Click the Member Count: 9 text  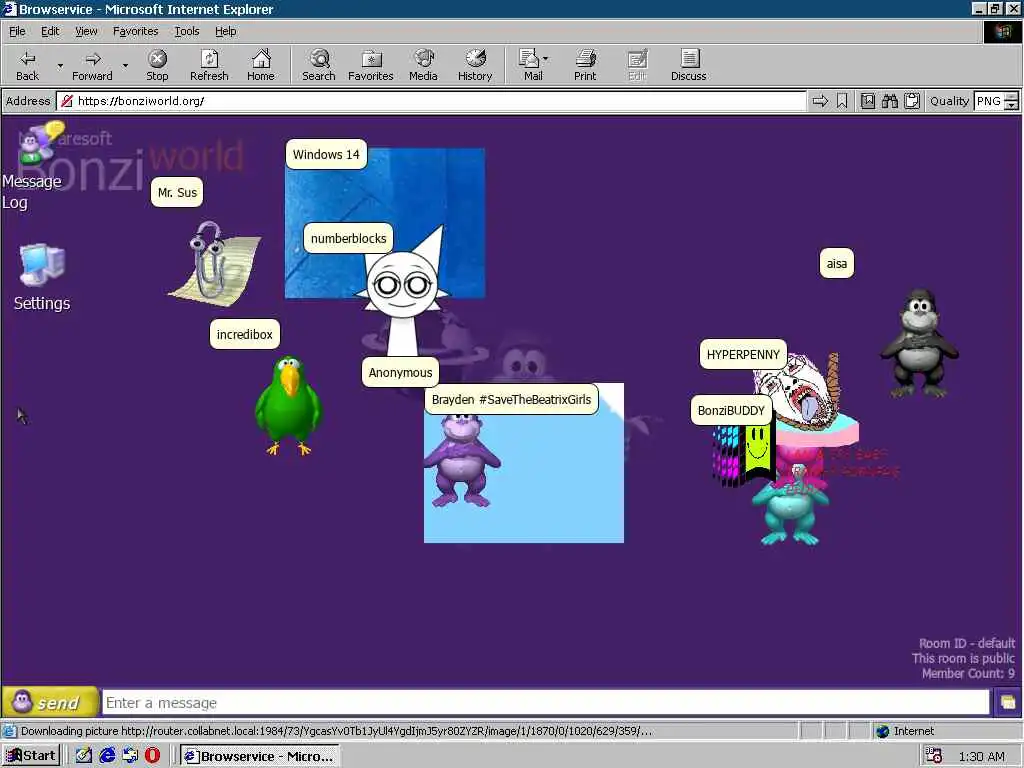[x=968, y=673]
